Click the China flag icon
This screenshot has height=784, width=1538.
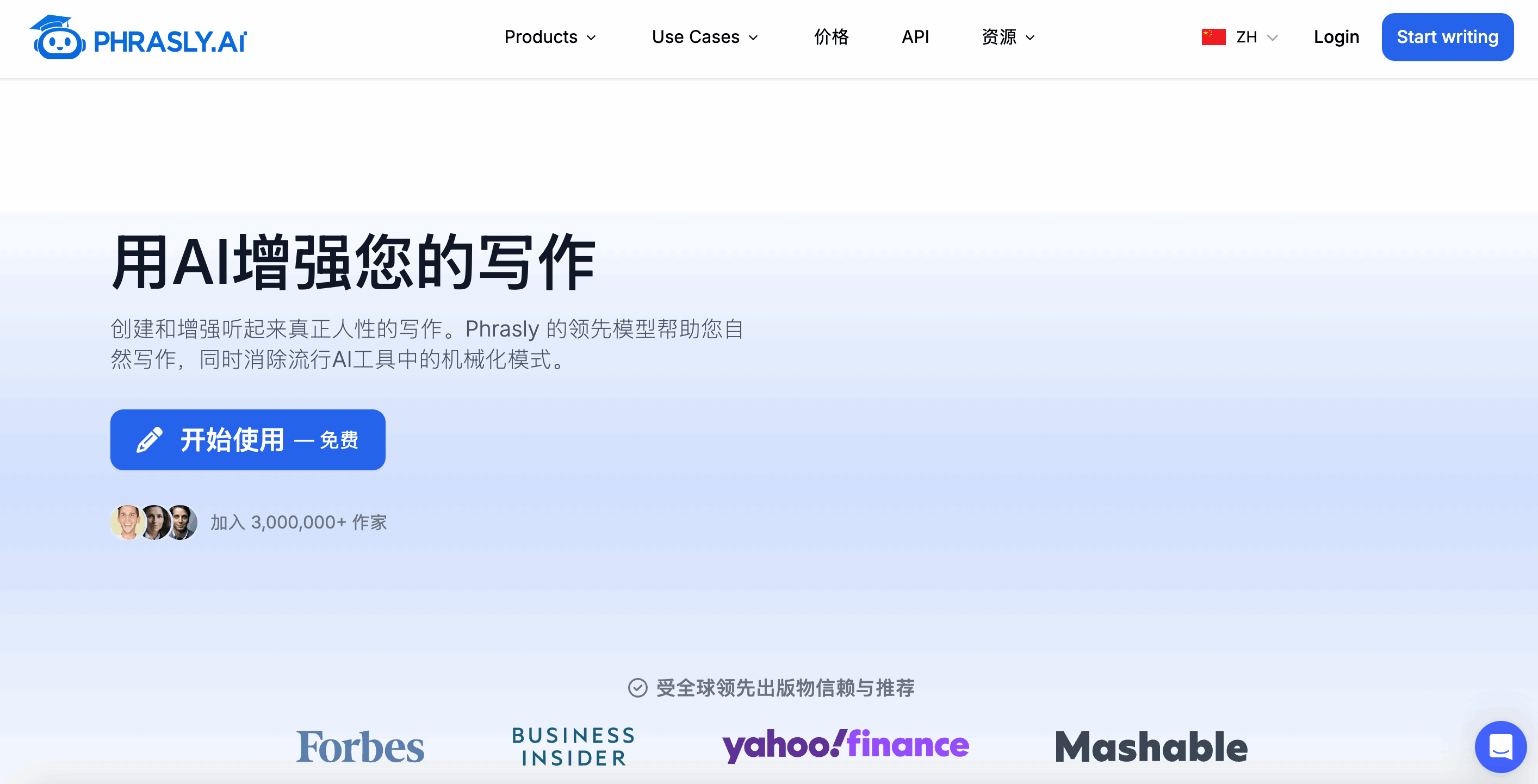[x=1213, y=37]
